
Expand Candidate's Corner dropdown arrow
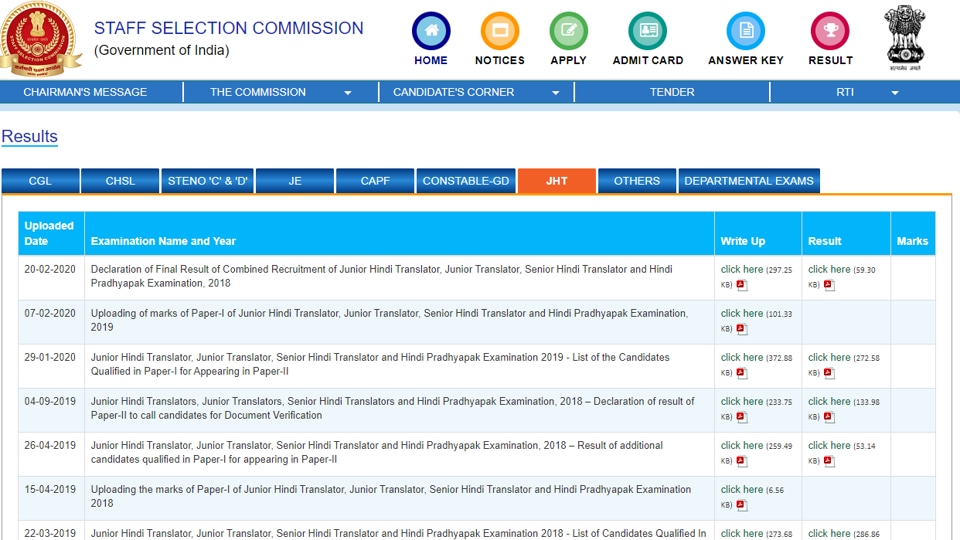click(x=555, y=93)
